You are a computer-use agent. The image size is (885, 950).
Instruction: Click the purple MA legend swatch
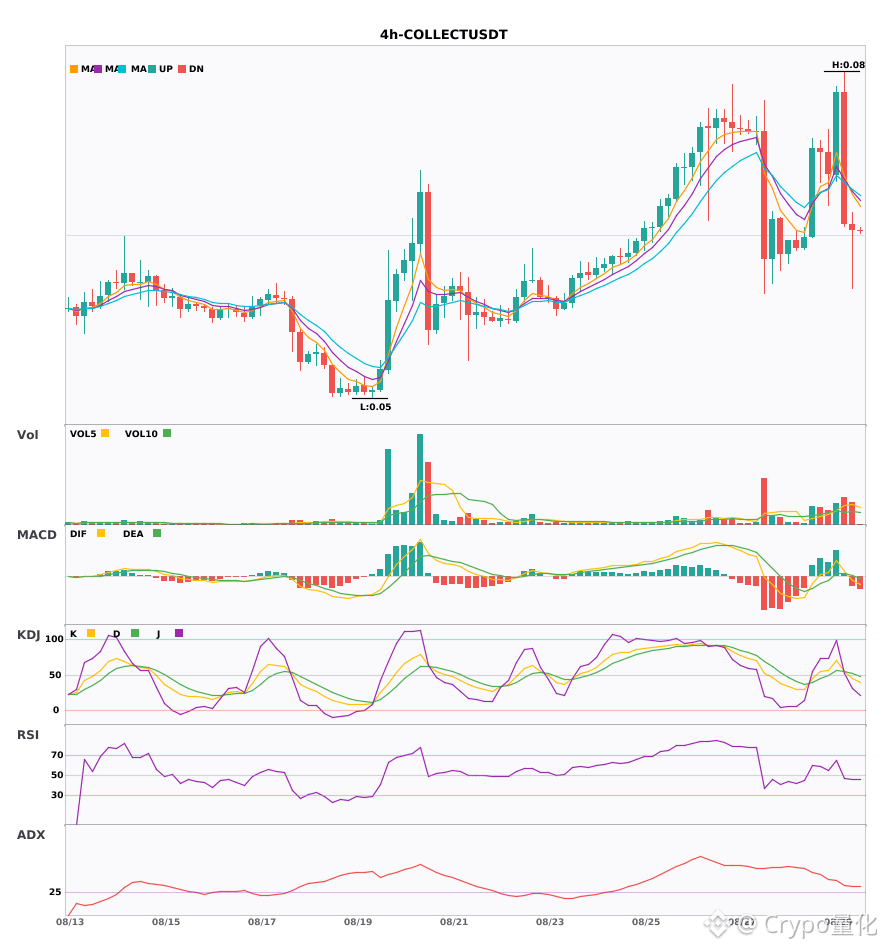pyautogui.click(x=98, y=69)
